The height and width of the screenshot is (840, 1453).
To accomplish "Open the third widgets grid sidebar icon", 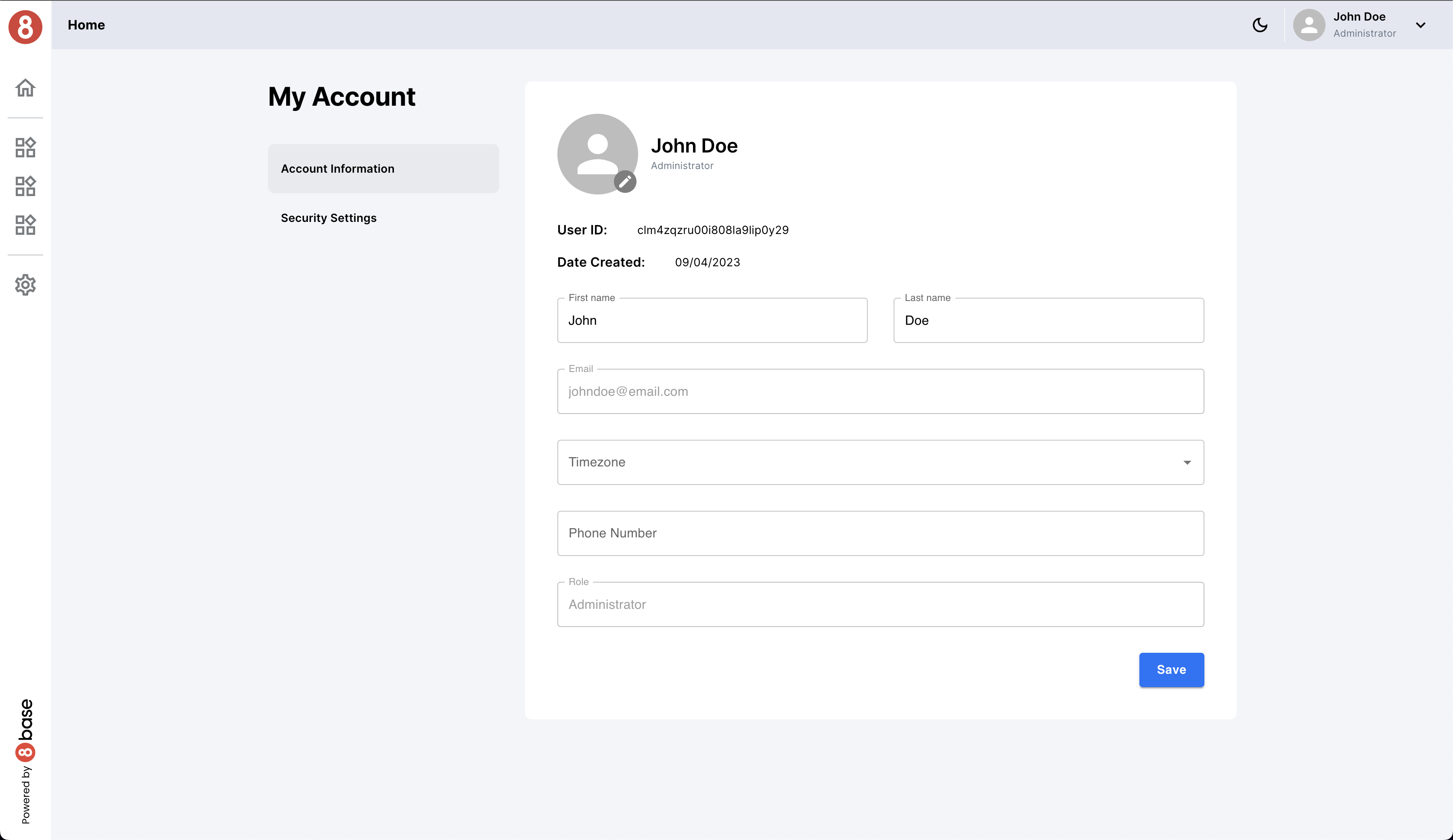I will [25, 225].
